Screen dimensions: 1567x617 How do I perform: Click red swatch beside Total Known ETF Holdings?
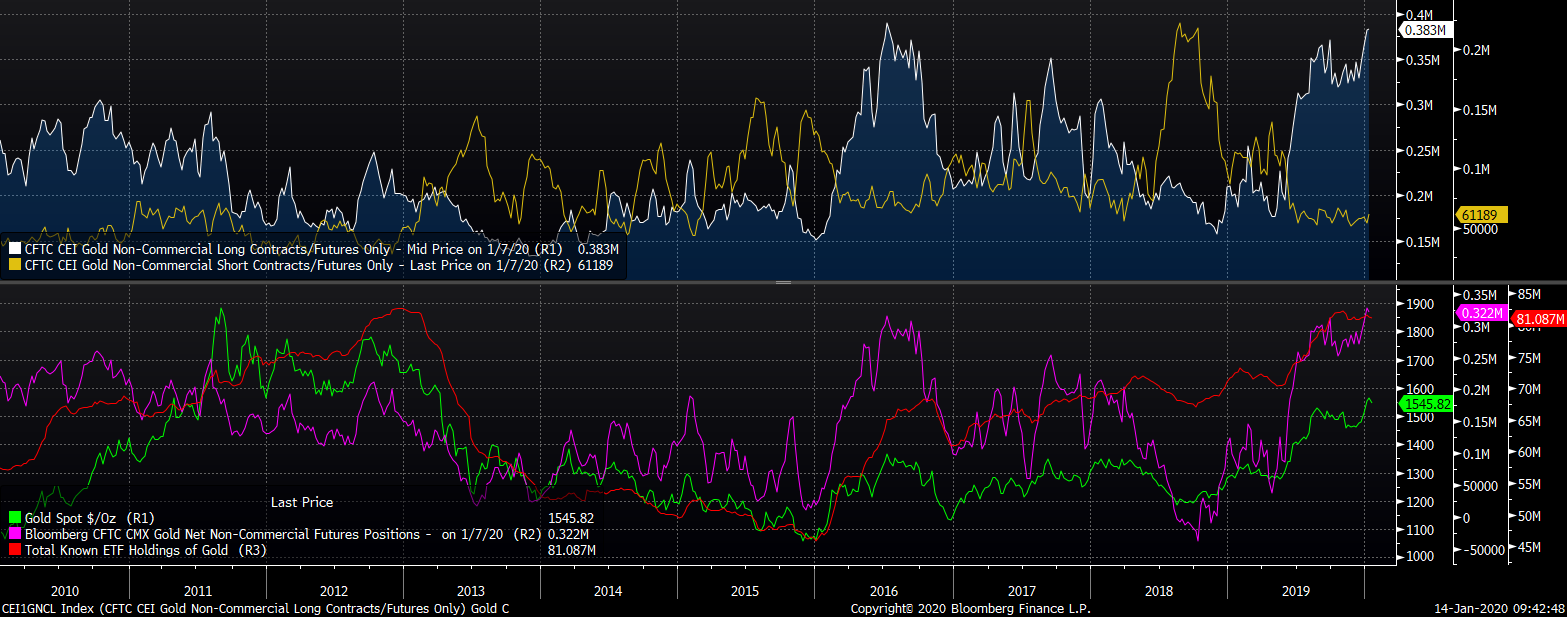(x=15, y=550)
